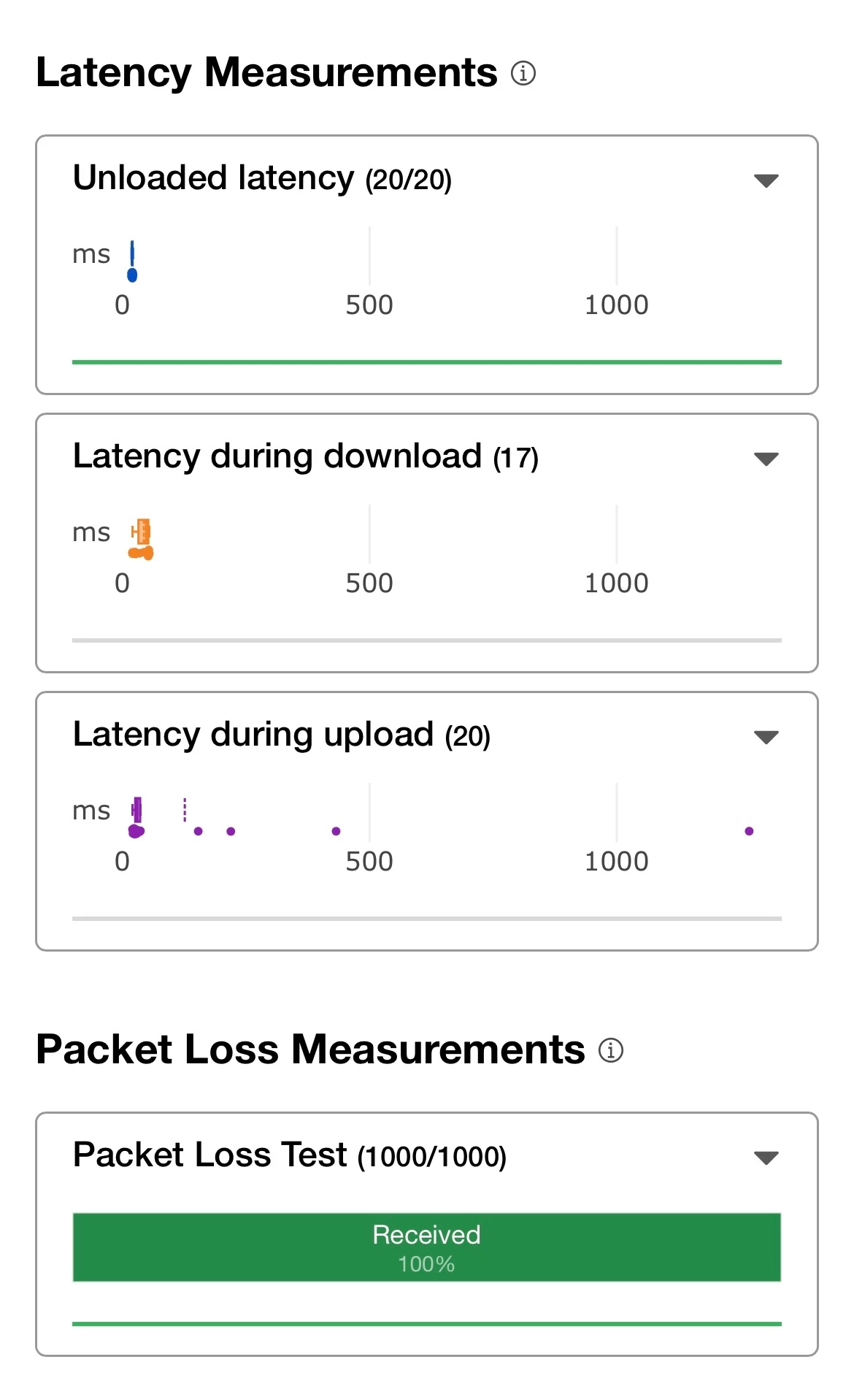Click info icon beside Packet Loss Measurements
The width and height of the screenshot is (854, 1400).
(x=610, y=1050)
